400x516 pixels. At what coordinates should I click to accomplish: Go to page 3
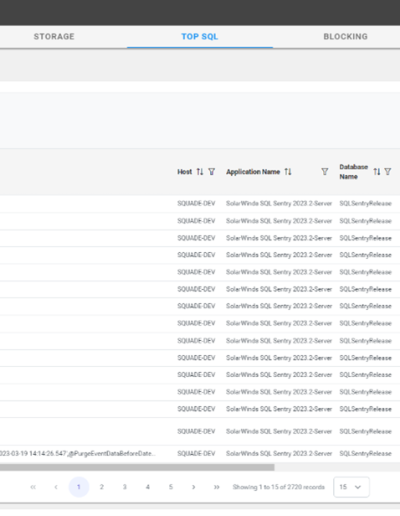point(125,487)
